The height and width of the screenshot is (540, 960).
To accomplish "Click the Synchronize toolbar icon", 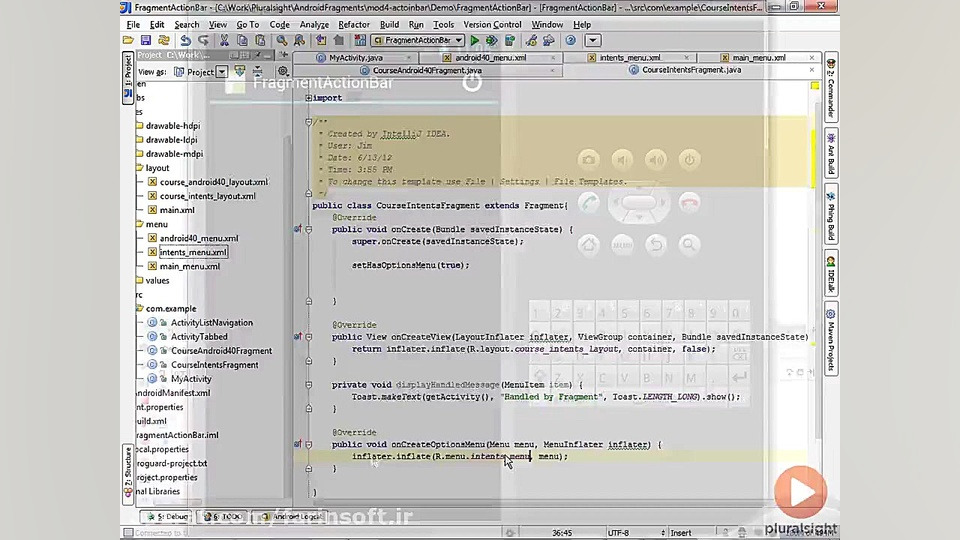I will tap(163, 40).
